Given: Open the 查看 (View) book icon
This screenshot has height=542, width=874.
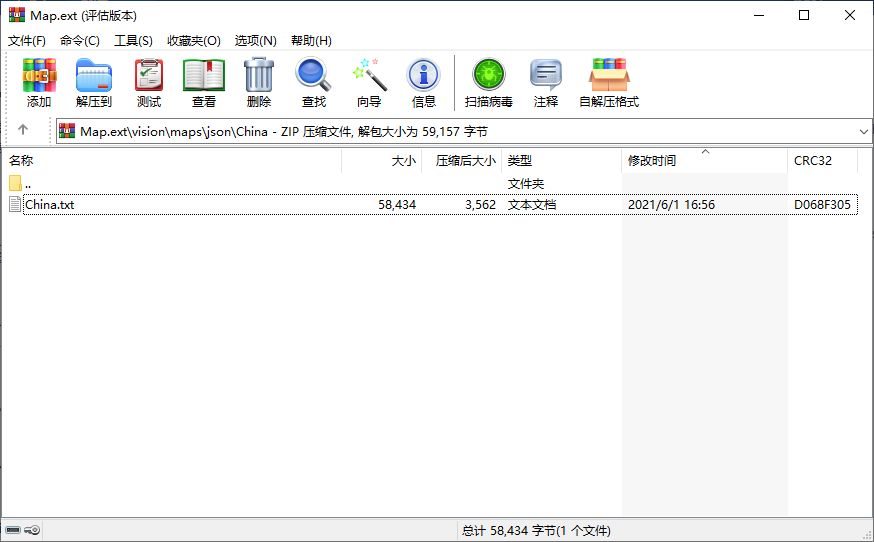Looking at the screenshot, I should point(203,75).
